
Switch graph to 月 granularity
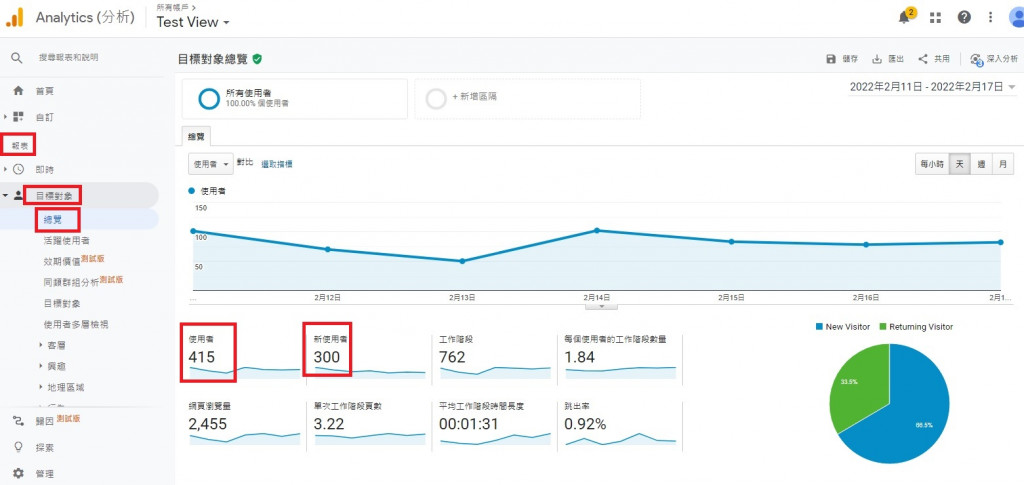click(x=1002, y=164)
